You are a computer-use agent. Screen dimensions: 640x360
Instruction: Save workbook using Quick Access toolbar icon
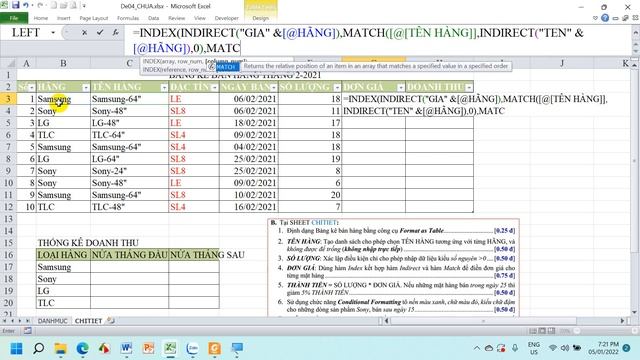16,5
